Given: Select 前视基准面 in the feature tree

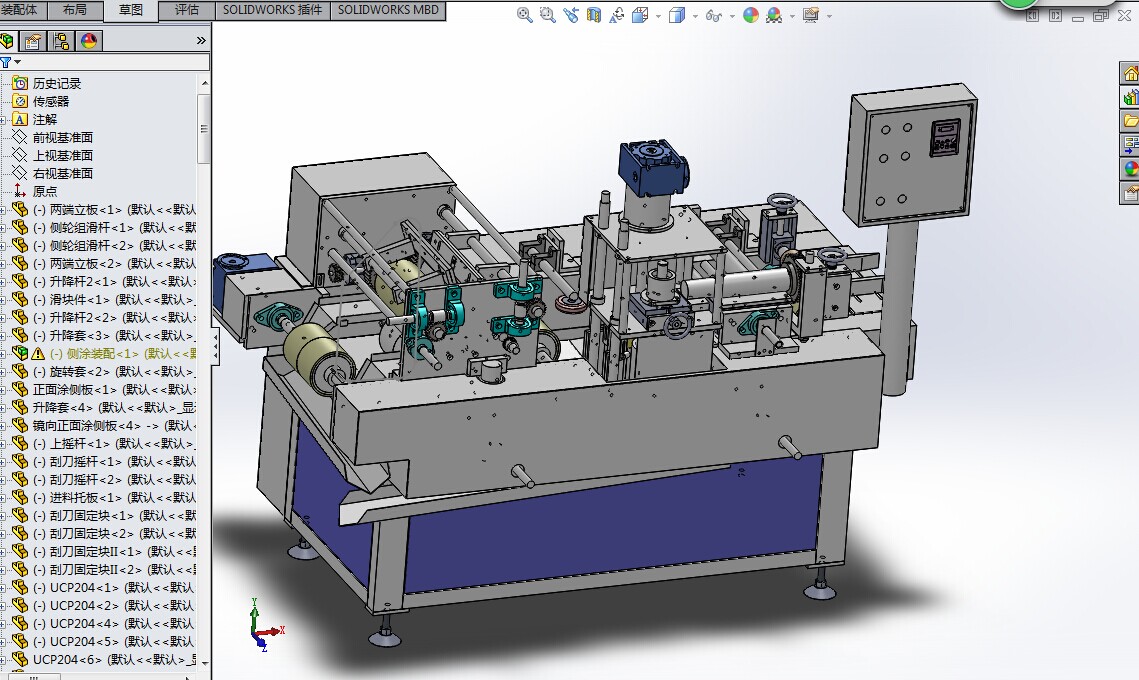Looking at the screenshot, I should (x=62, y=137).
